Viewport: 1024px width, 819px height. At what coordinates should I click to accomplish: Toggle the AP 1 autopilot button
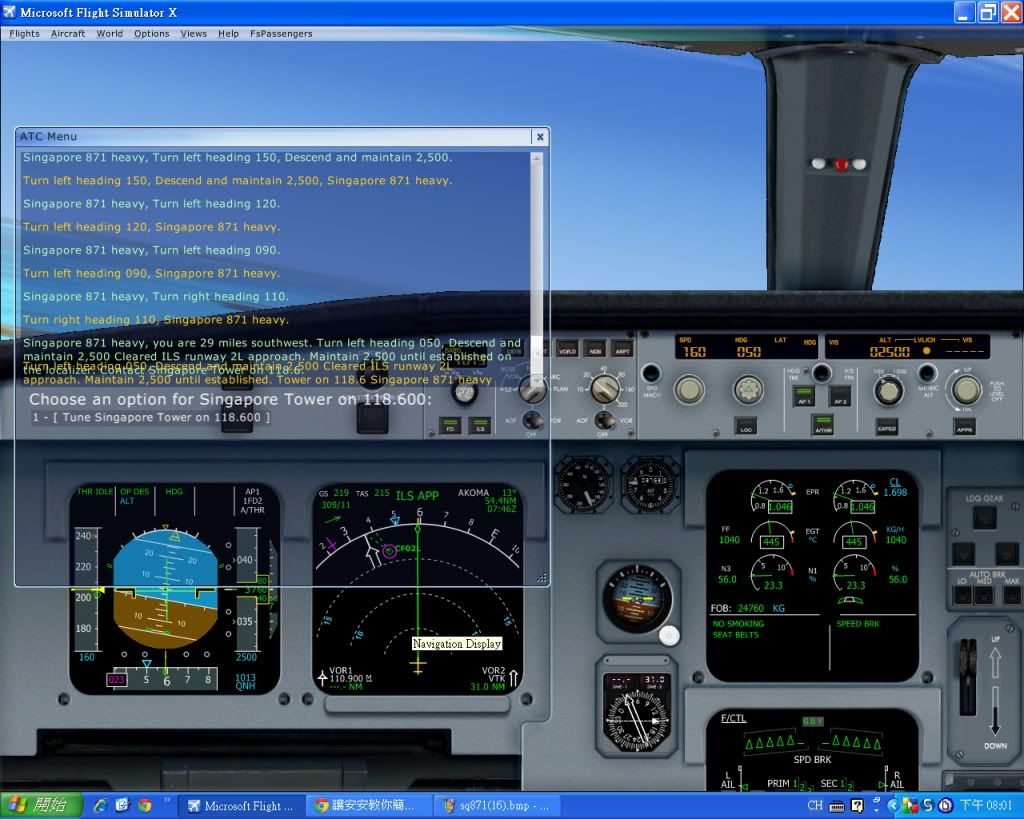coord(803,395)
